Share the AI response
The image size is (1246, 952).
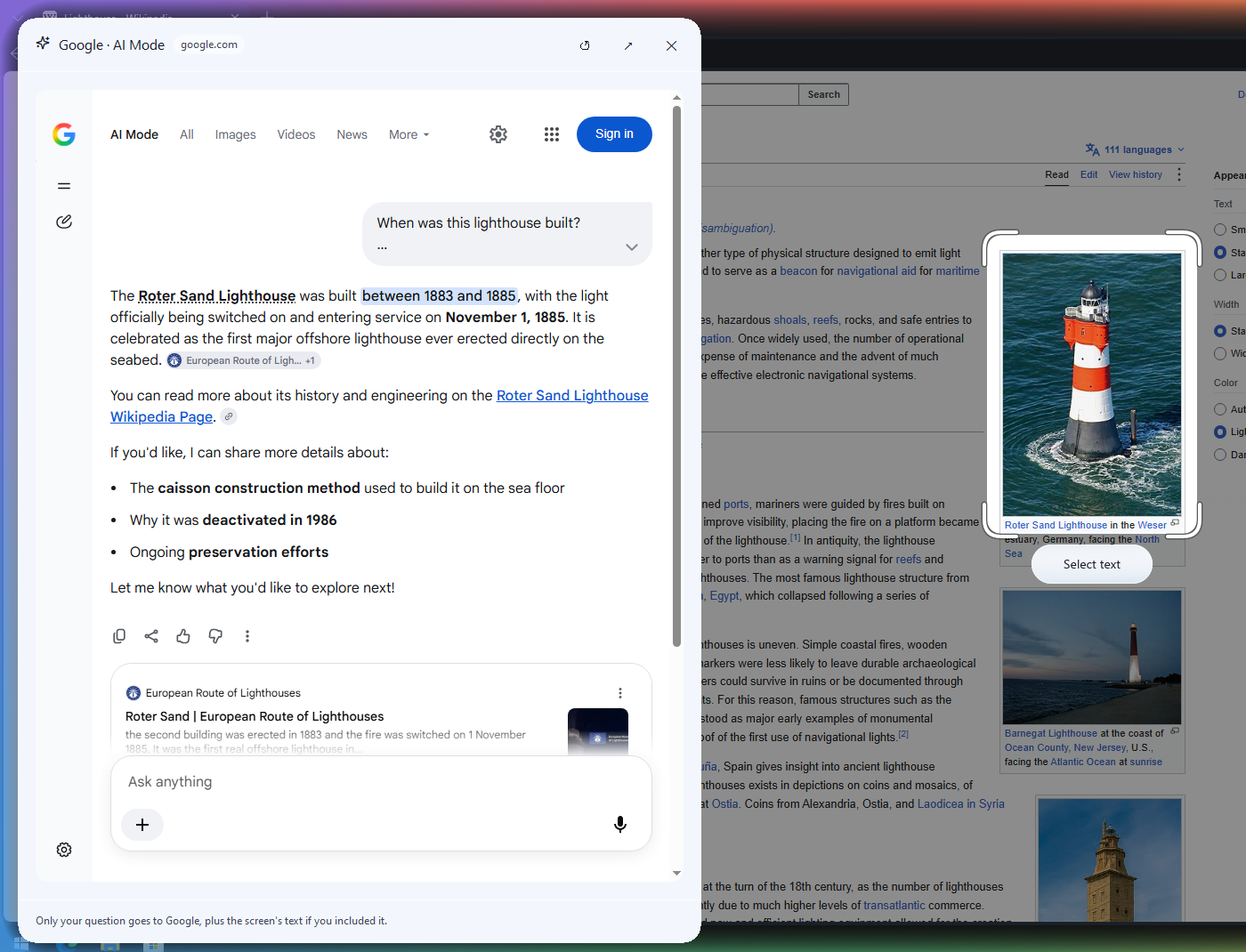tap(151, 636)
